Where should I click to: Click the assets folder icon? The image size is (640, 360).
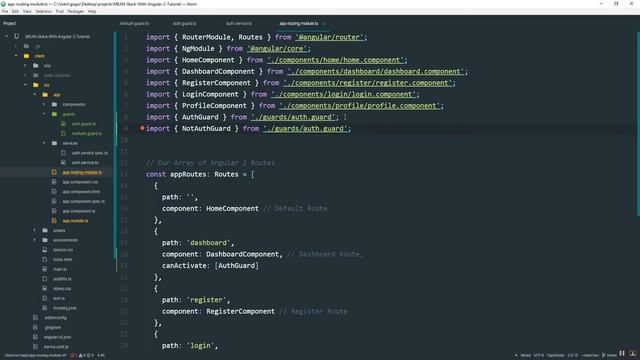click(x=45, y=230)
